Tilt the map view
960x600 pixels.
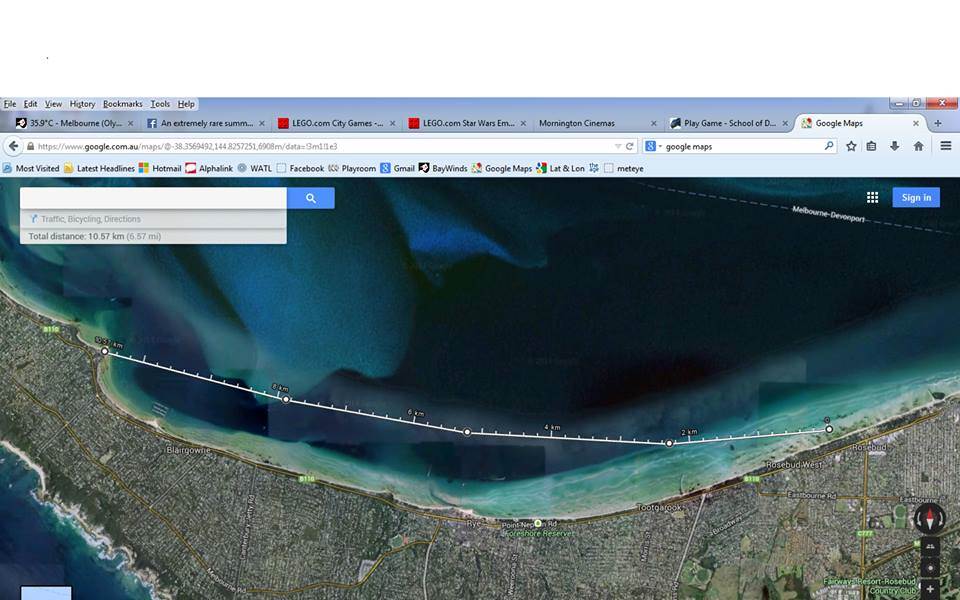click(x=930, y=547)
